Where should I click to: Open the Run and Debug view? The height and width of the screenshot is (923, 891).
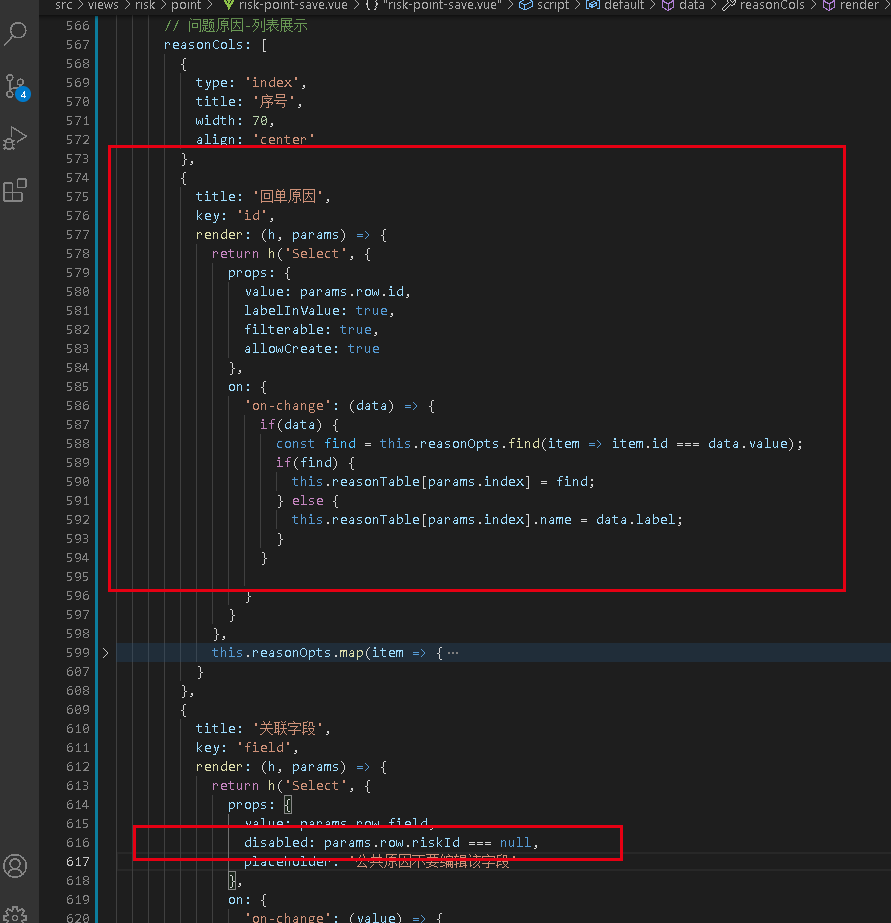coord(15,138)
